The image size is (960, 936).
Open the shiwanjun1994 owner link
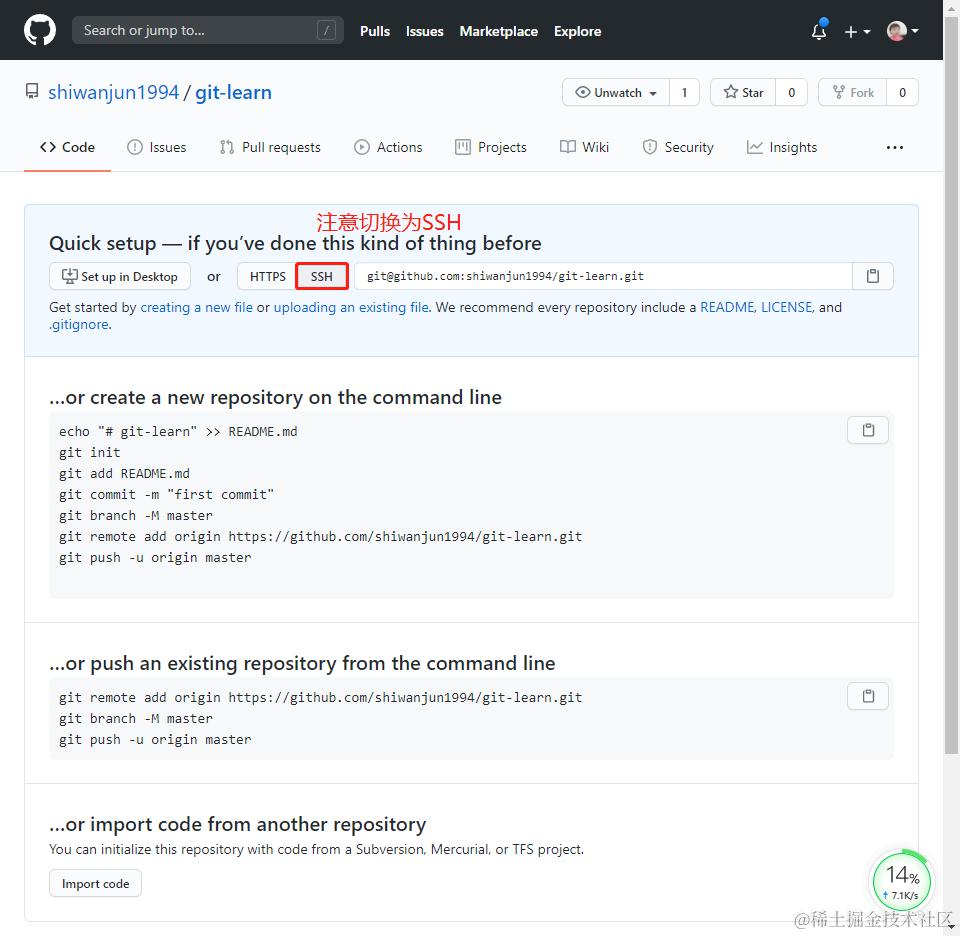113,92
